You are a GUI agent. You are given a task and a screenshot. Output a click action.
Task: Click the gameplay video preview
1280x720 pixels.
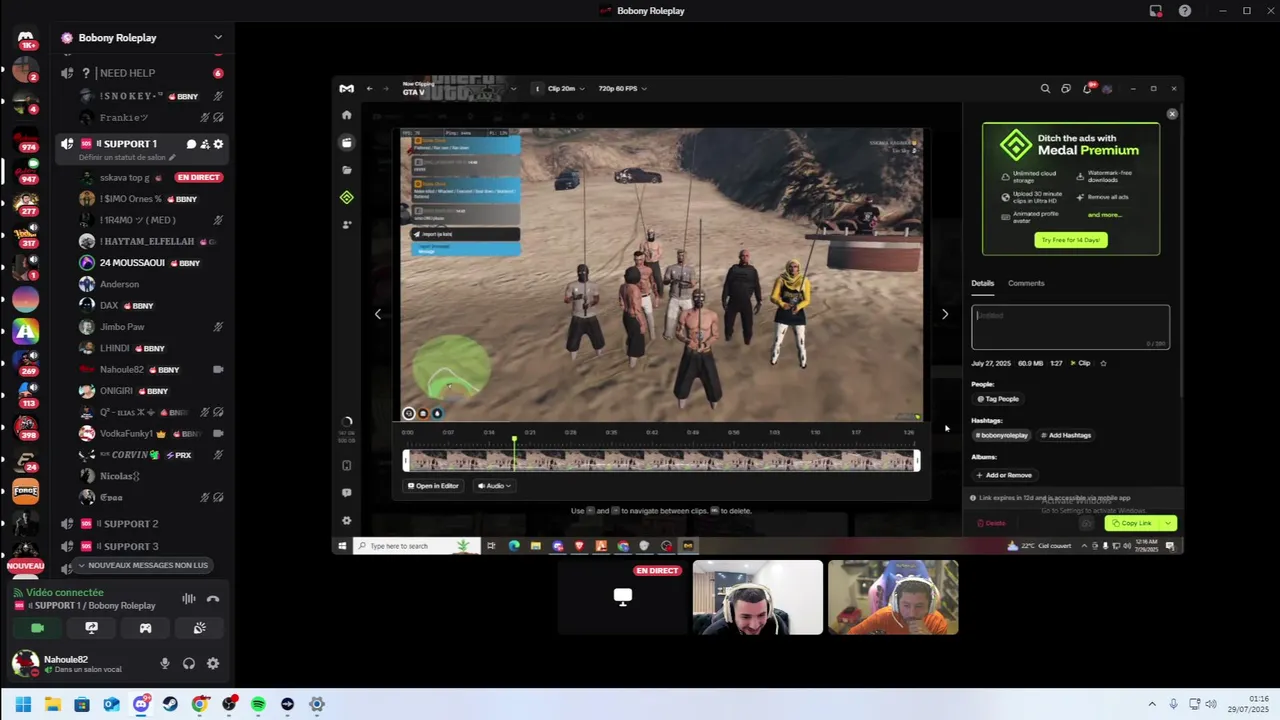[x=661, y=274]
